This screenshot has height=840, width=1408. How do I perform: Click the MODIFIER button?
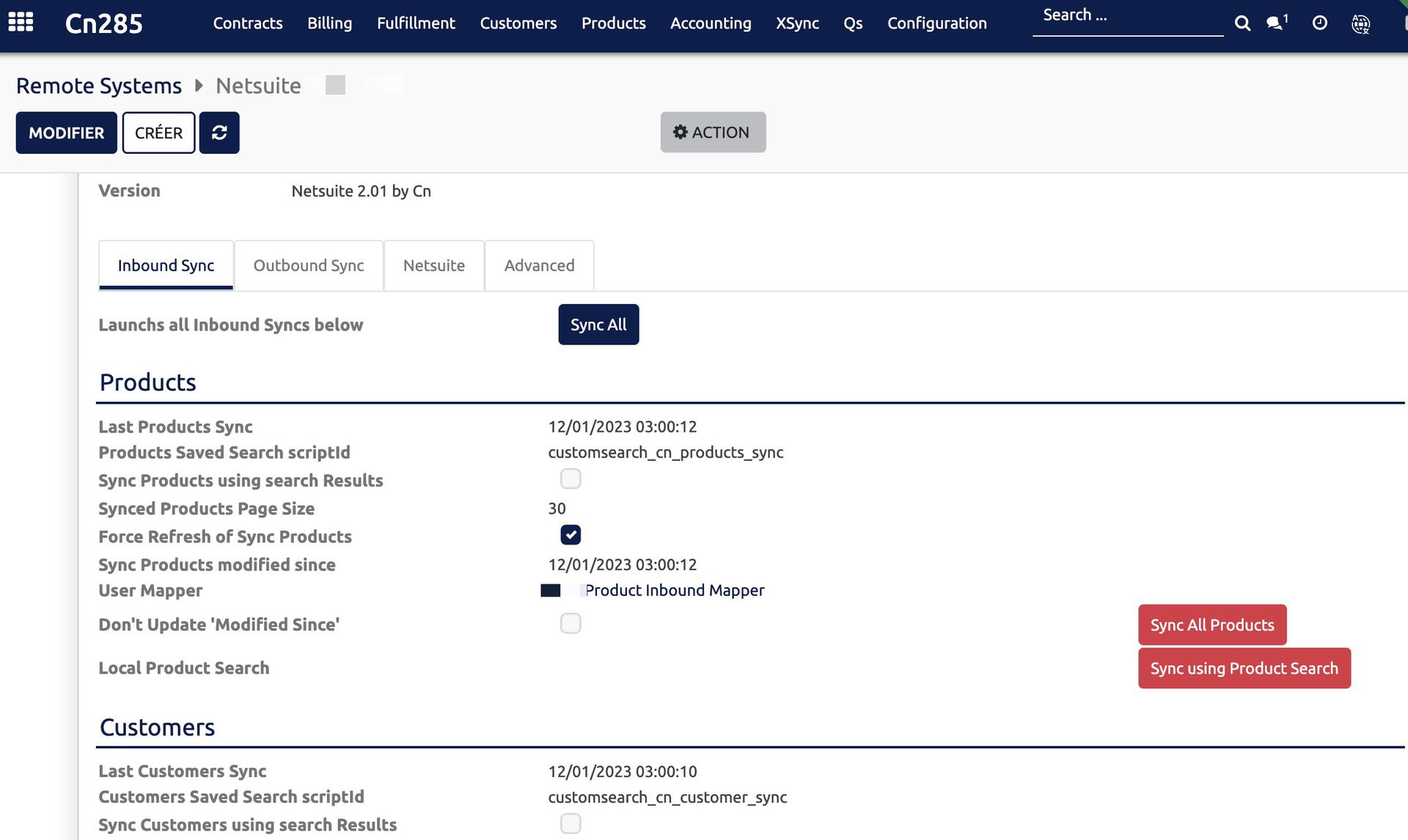[66, 133]
